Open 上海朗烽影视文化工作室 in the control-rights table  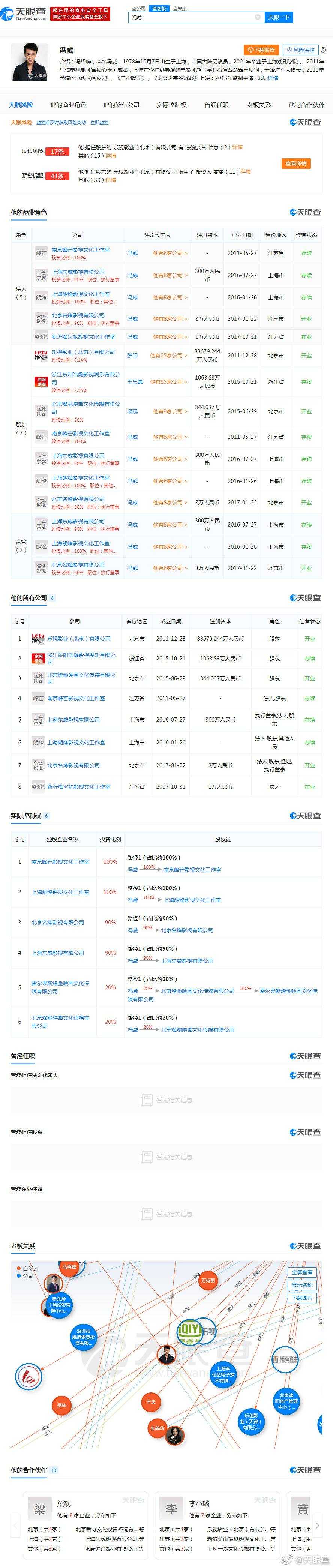[60, 892]
